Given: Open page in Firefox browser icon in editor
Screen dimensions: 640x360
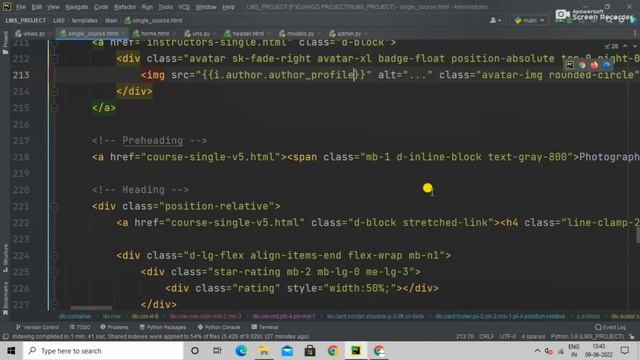Looking at the screenshot, I should click(594, 65).
